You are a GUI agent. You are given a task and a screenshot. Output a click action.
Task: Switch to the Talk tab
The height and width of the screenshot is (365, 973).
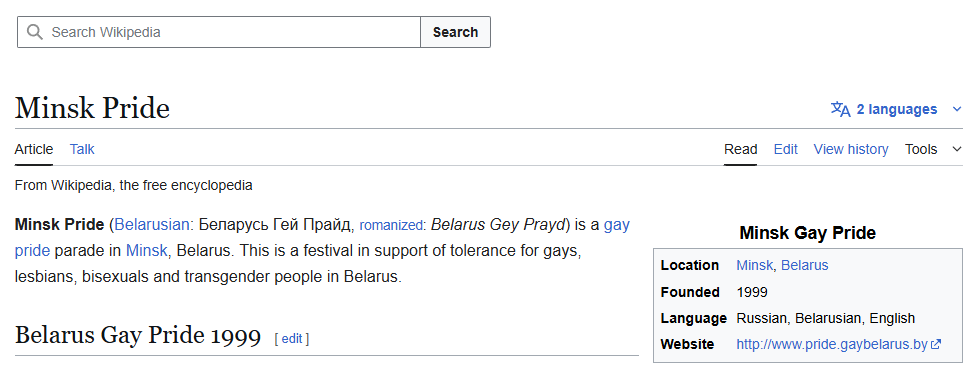click(x=82, y=149)
